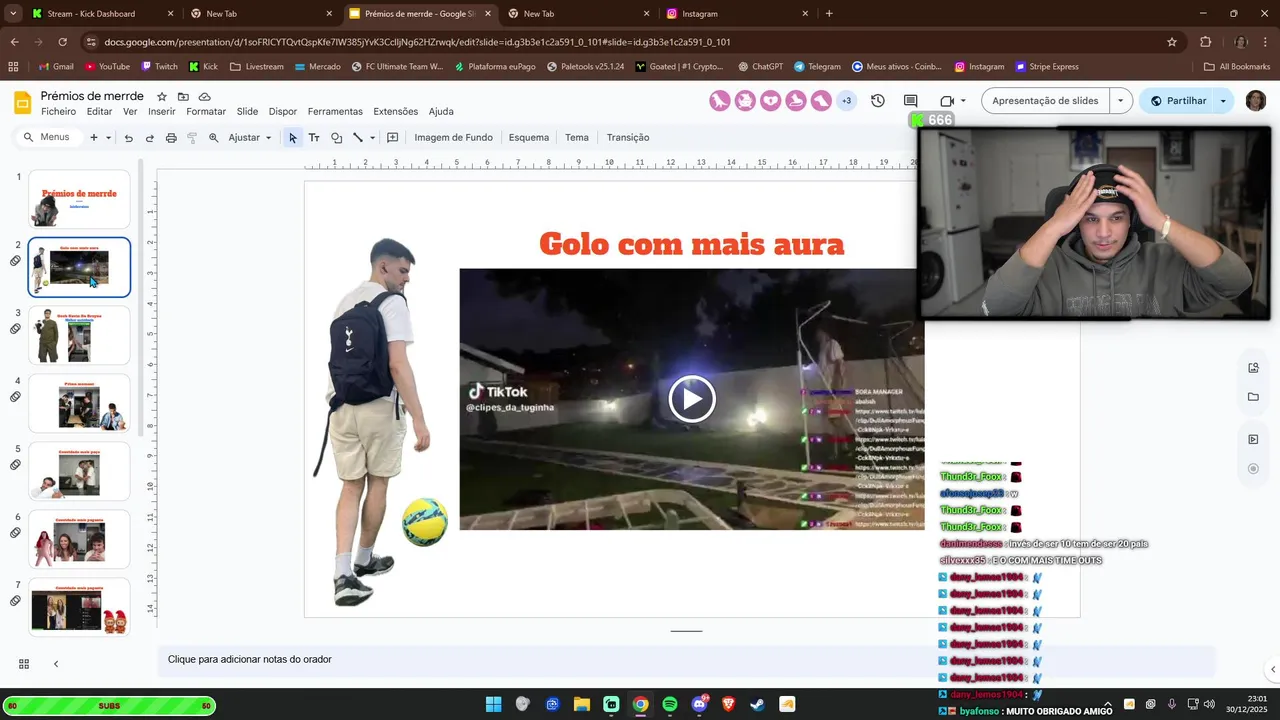Image resolution: width=1280 pixels, height=720 pixels.
Task: Select the text box tool
Action: click(314, 138)
